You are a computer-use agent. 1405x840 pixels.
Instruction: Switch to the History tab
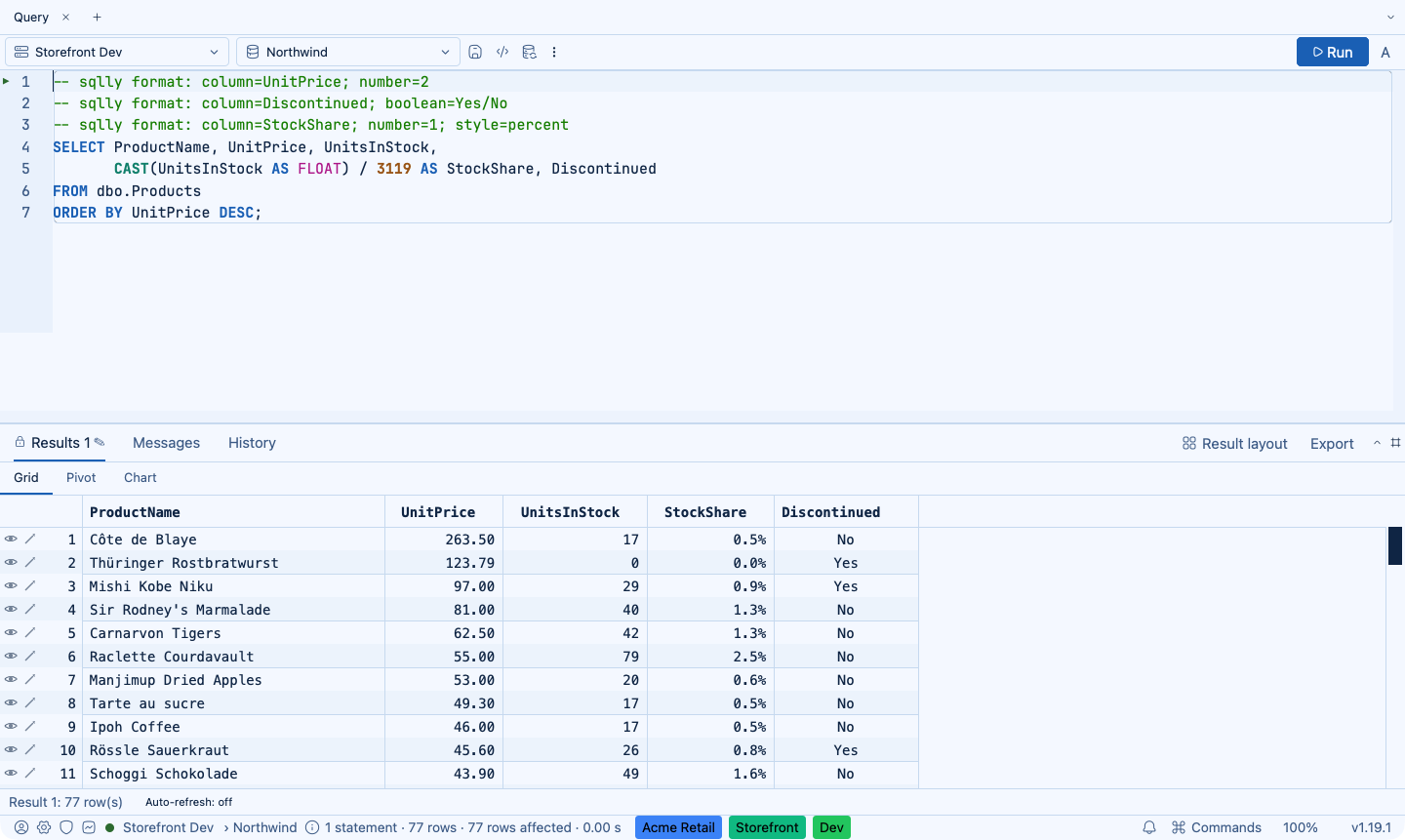252,443
